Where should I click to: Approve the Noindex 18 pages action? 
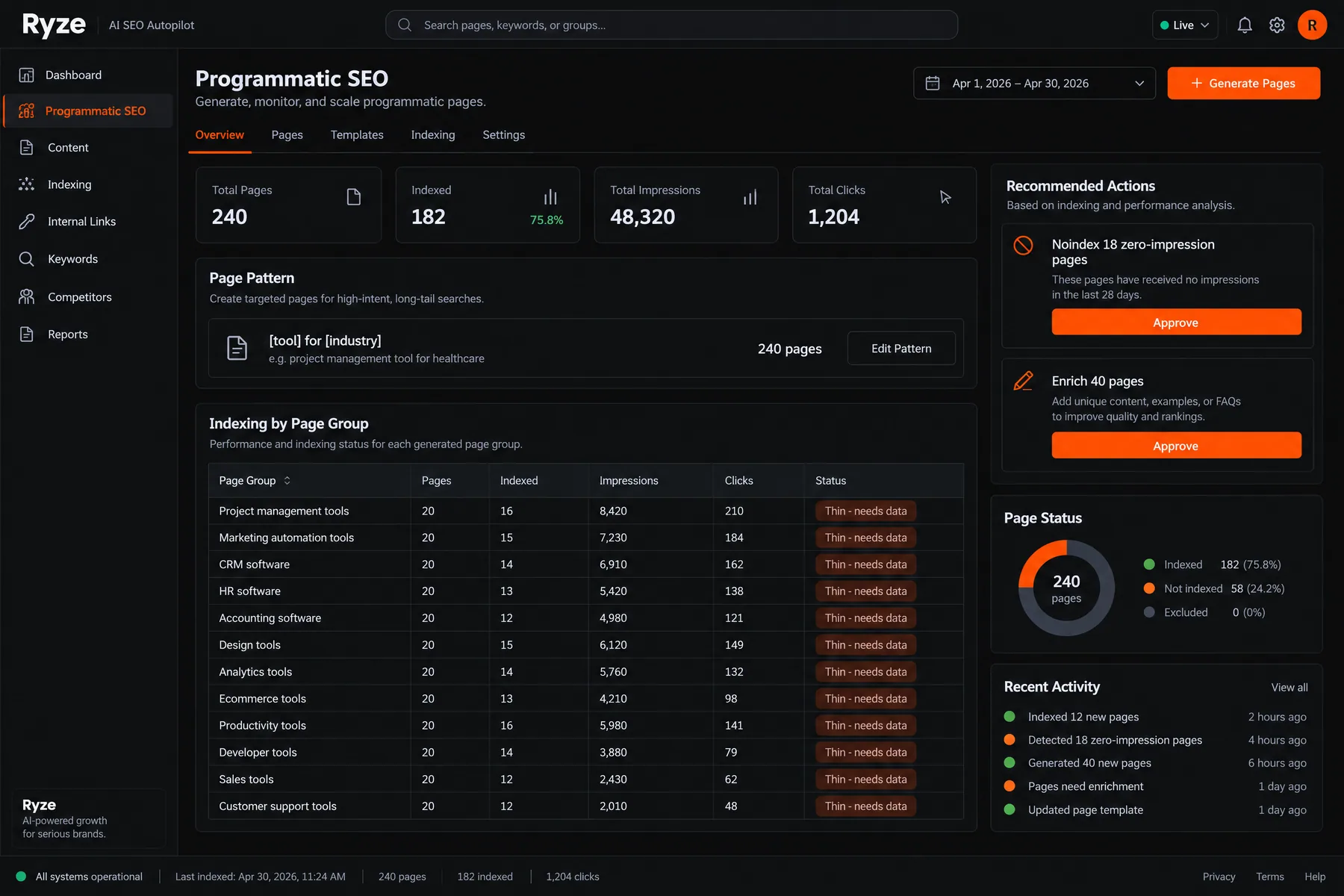click(x=1176, y=323)
